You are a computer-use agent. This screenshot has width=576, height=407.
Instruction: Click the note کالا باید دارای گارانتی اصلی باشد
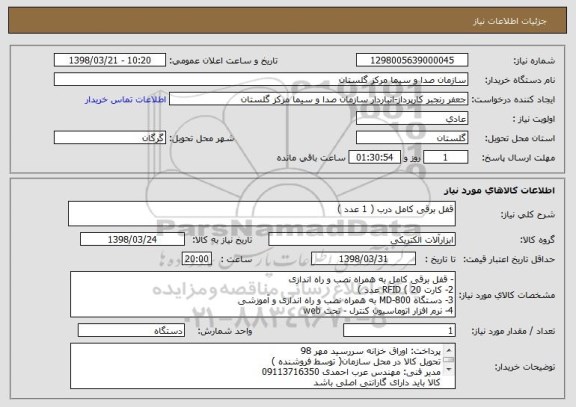click(x=377, y=383)
